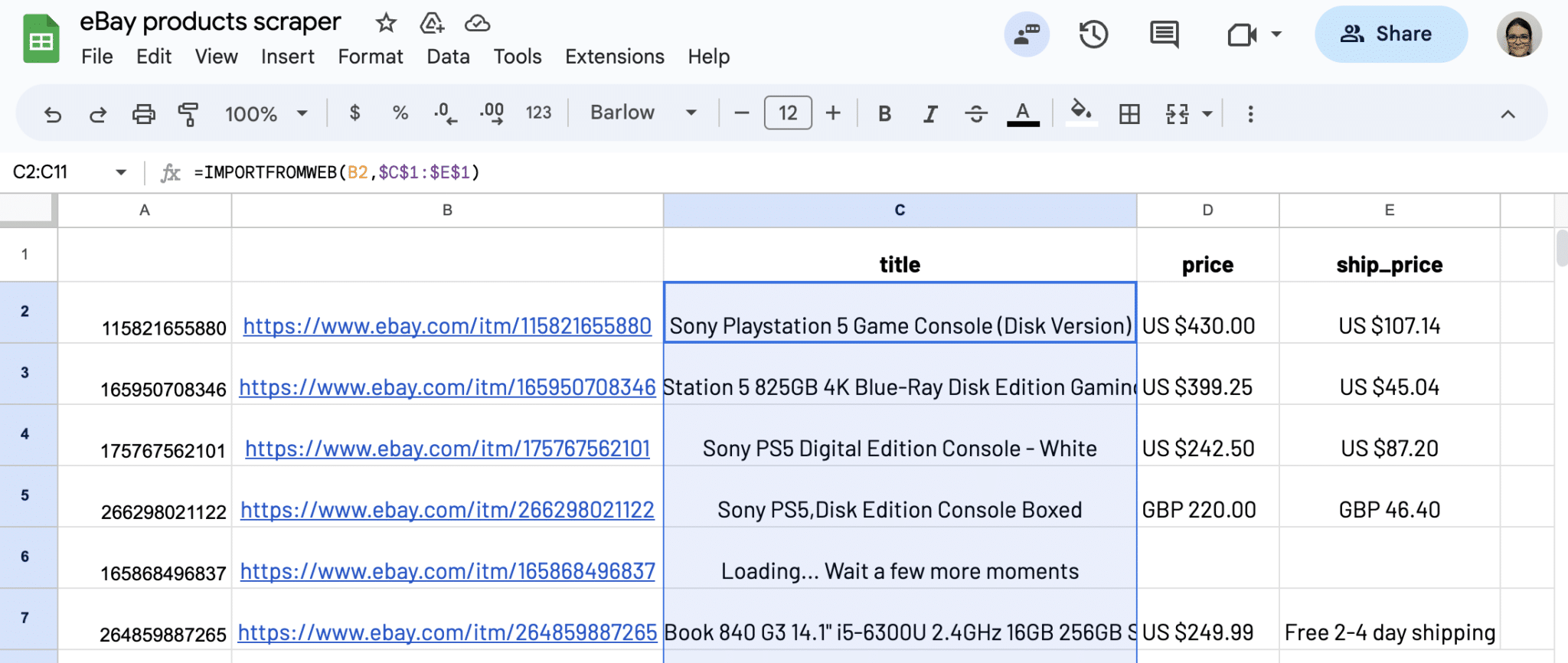This screenshot has width=1568, height=663.
Task: Open the Google Sheets home icon
Action: [x=41, y=38]
